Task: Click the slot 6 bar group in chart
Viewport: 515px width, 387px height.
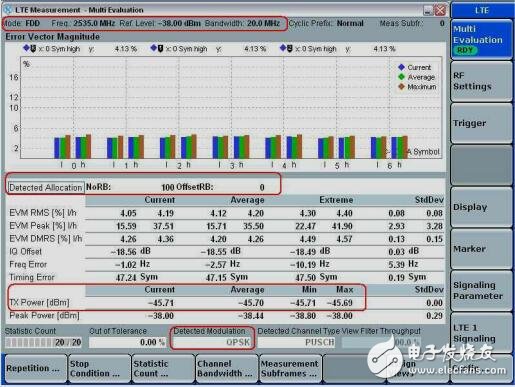Action: [389, 147]
